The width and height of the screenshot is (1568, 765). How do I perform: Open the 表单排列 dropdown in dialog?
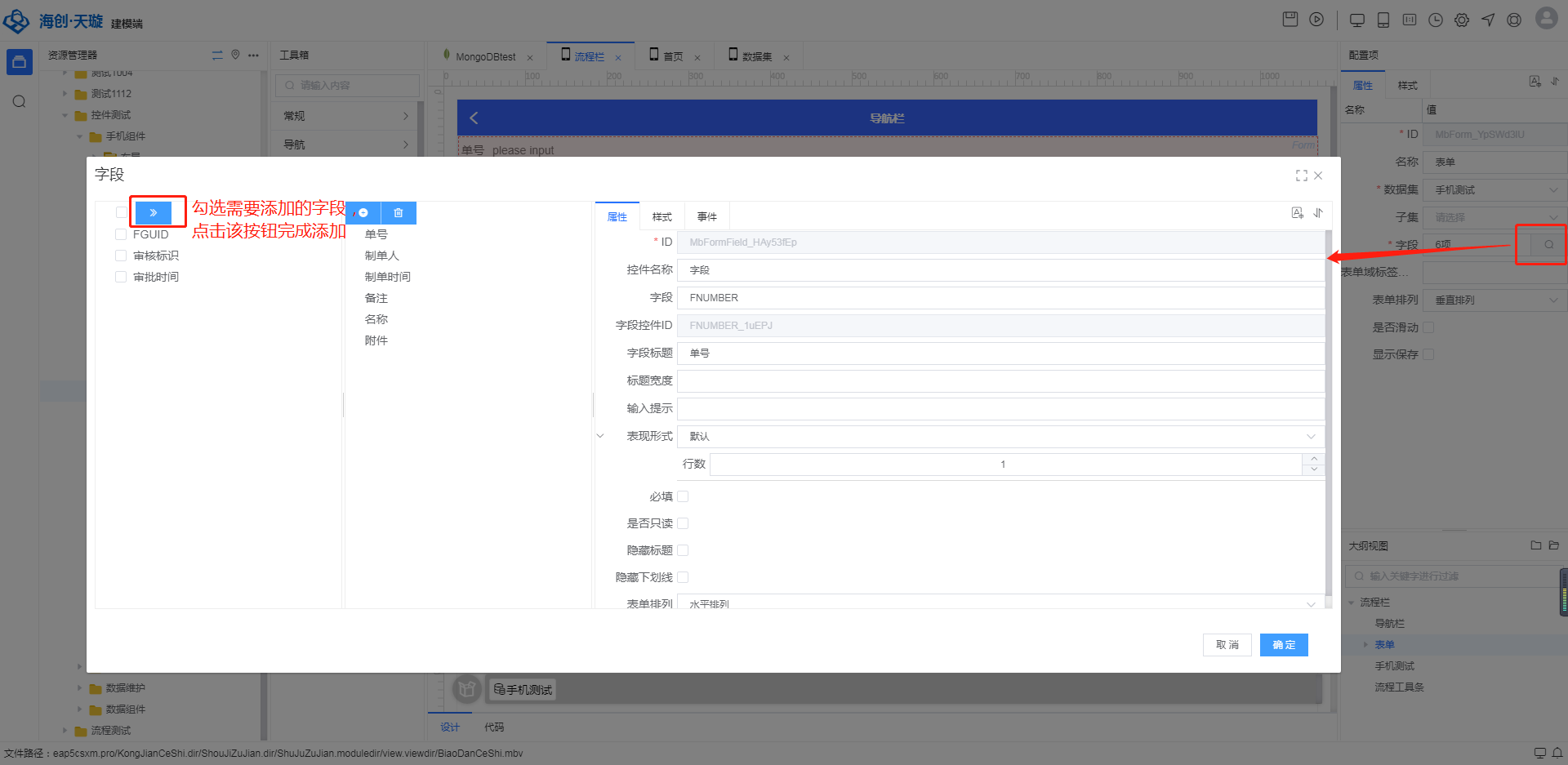(1000, 604)
